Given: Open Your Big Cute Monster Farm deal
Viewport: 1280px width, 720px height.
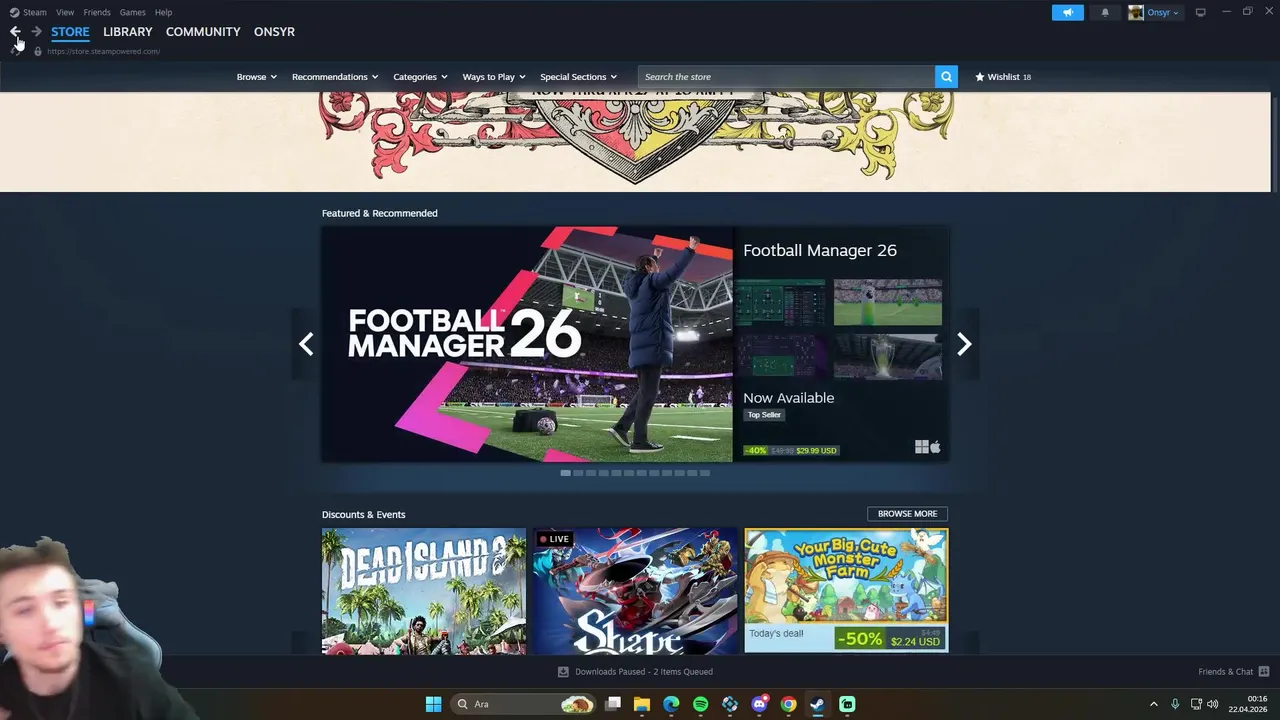Looking at the screenshot, I should (x=846, y=591).
